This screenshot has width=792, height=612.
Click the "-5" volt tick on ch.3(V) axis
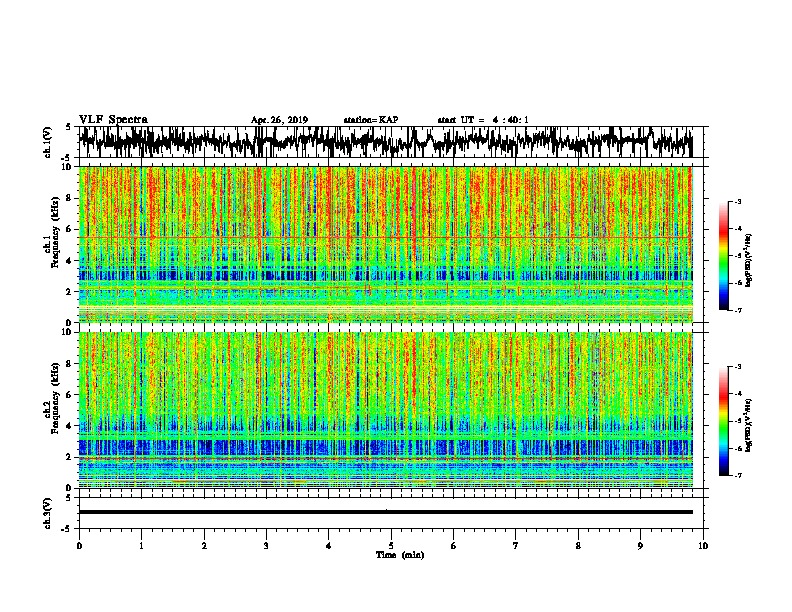click(x=67, y=529)
